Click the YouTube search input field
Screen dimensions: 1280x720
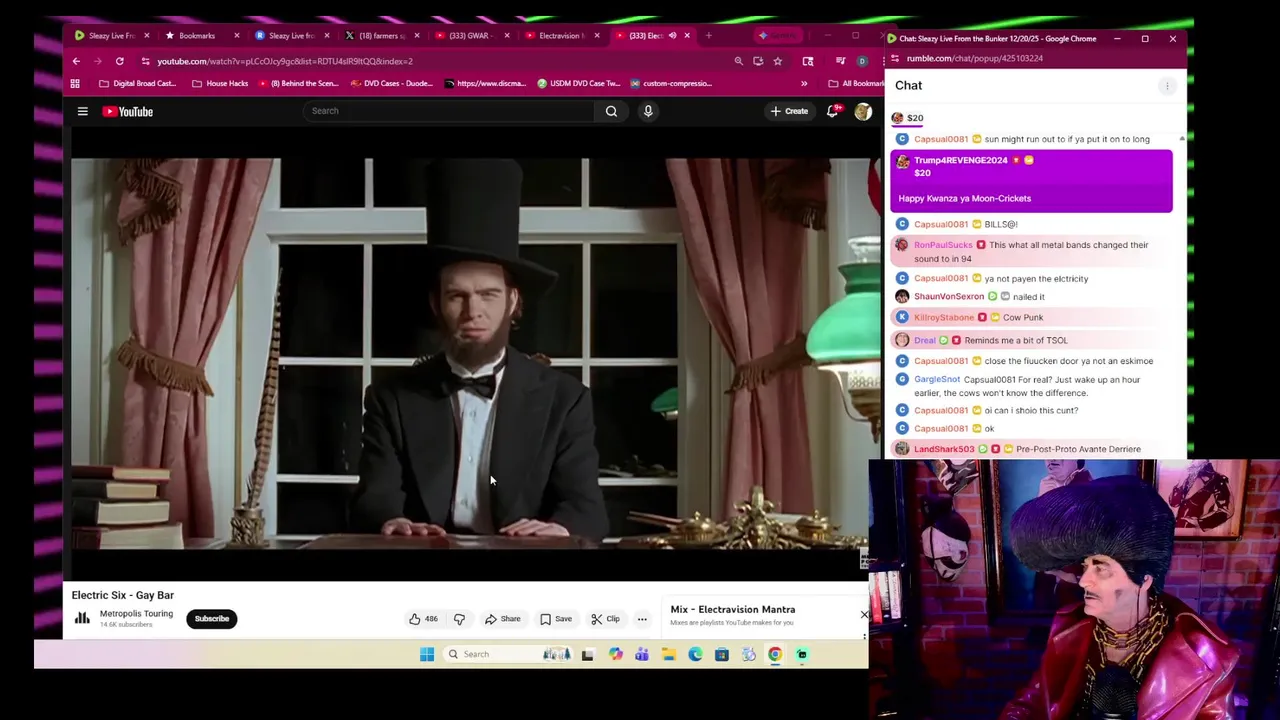point(449,111)
